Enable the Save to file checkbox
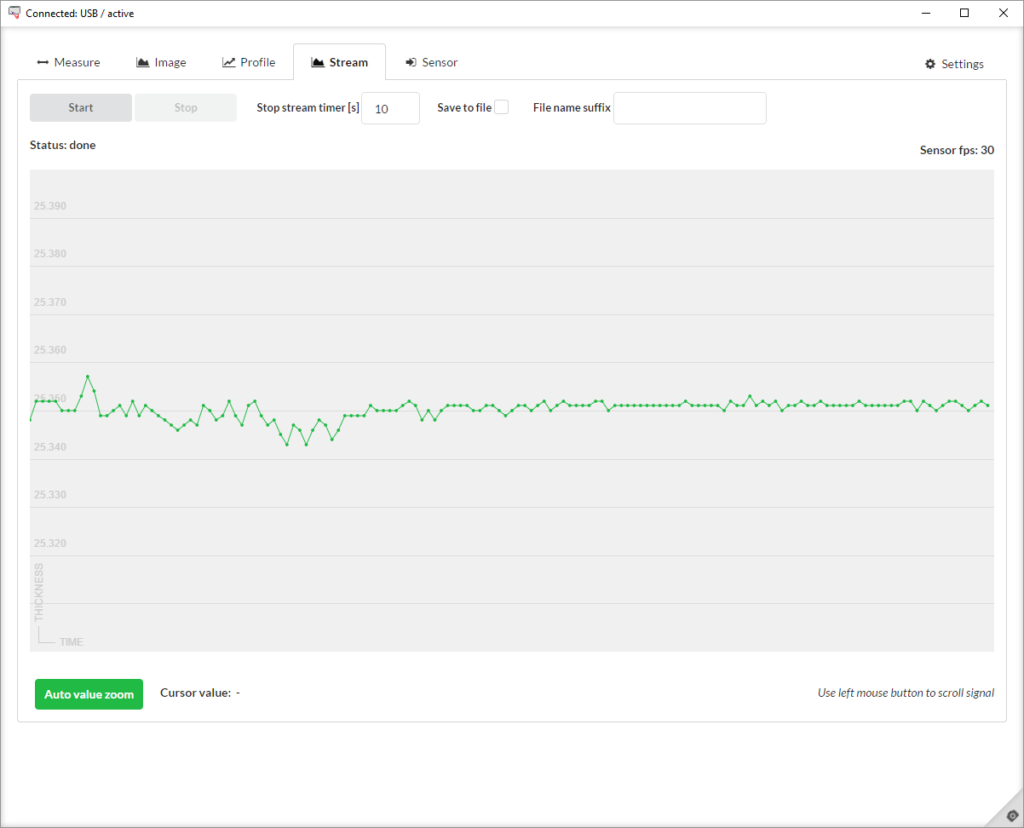1024x828 pixels. [502, 107]
